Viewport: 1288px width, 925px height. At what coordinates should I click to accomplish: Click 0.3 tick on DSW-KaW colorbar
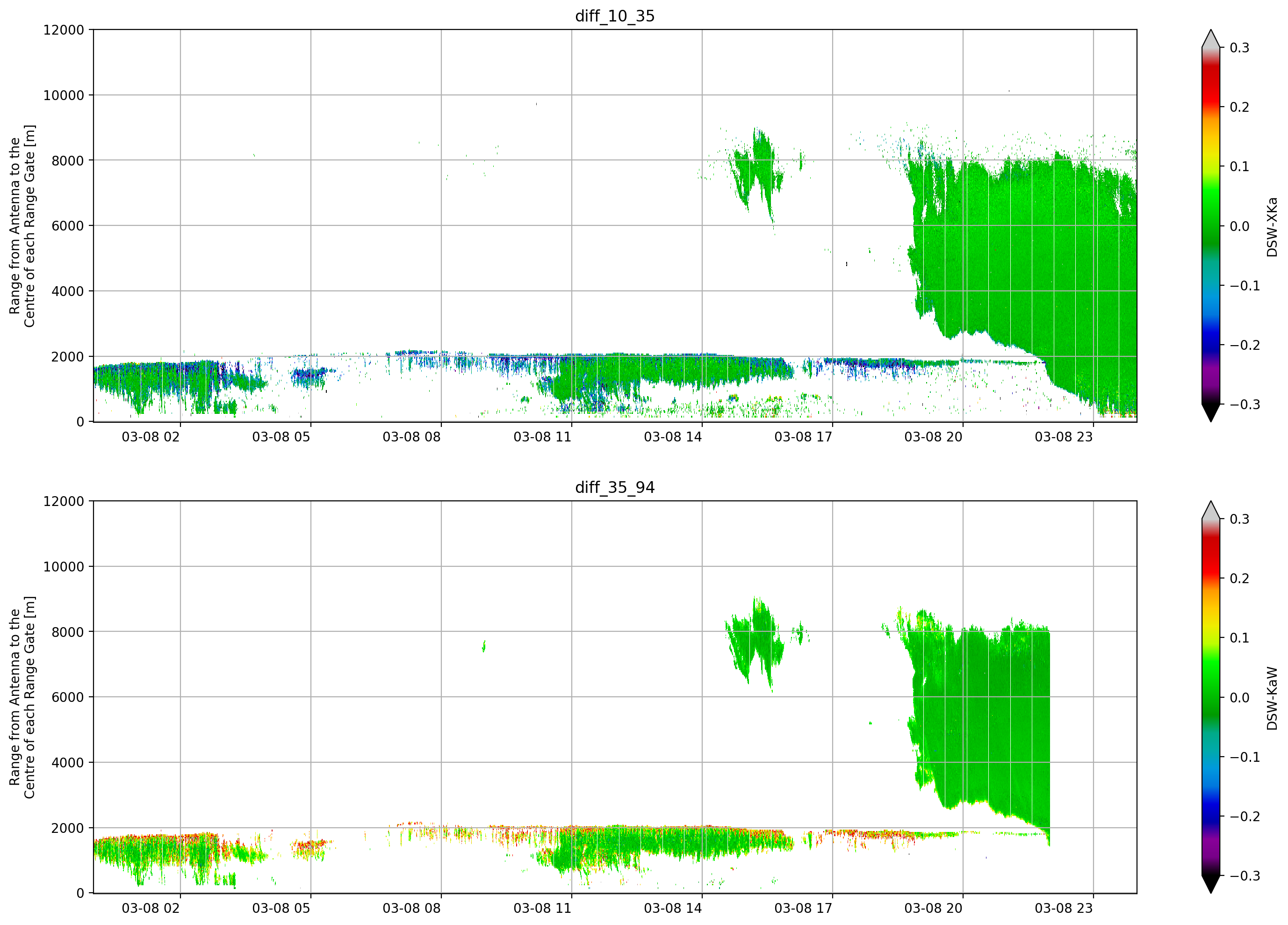(x=1239, y=519)
